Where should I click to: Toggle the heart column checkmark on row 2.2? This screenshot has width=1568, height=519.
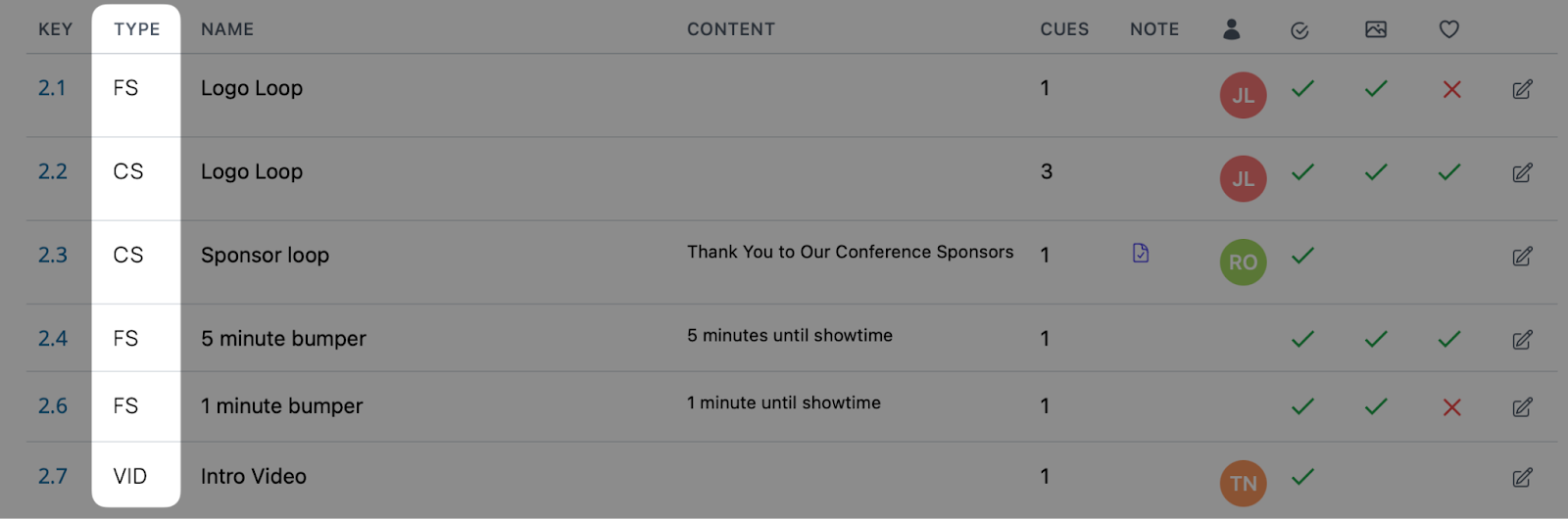click(1449, 172)
